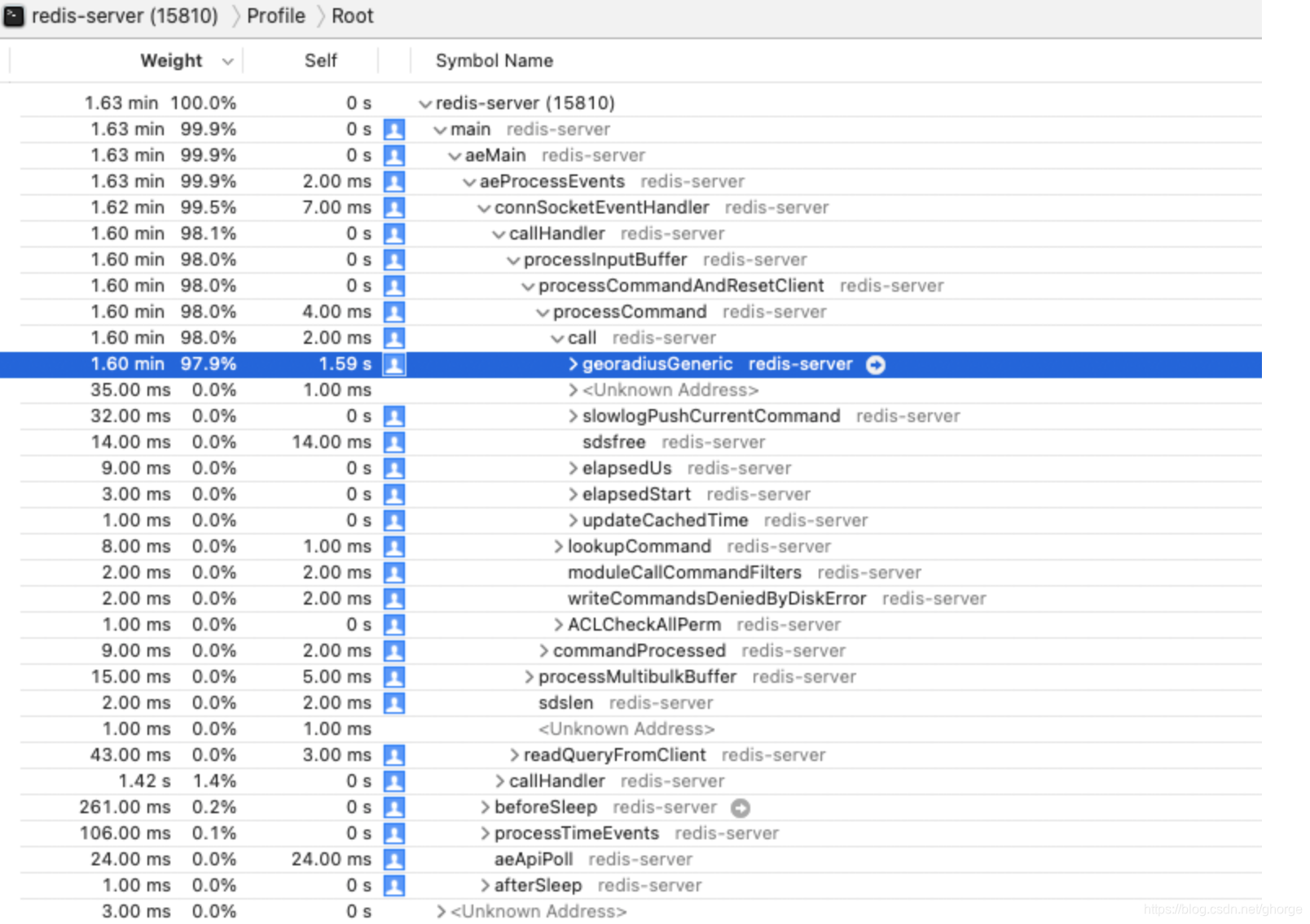1310x924 pixels.
Task: Sort by the Weight column header
Action: coord(171,61)
